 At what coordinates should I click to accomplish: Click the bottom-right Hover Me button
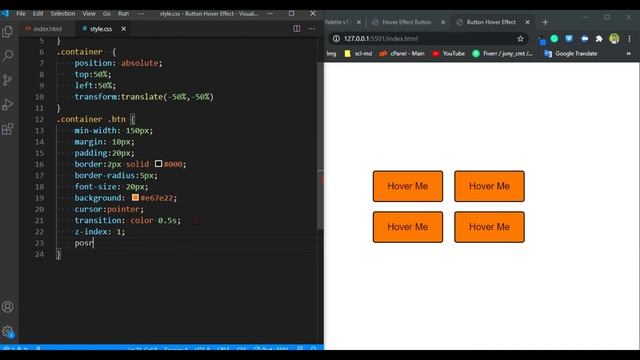(x=489, y=227)
